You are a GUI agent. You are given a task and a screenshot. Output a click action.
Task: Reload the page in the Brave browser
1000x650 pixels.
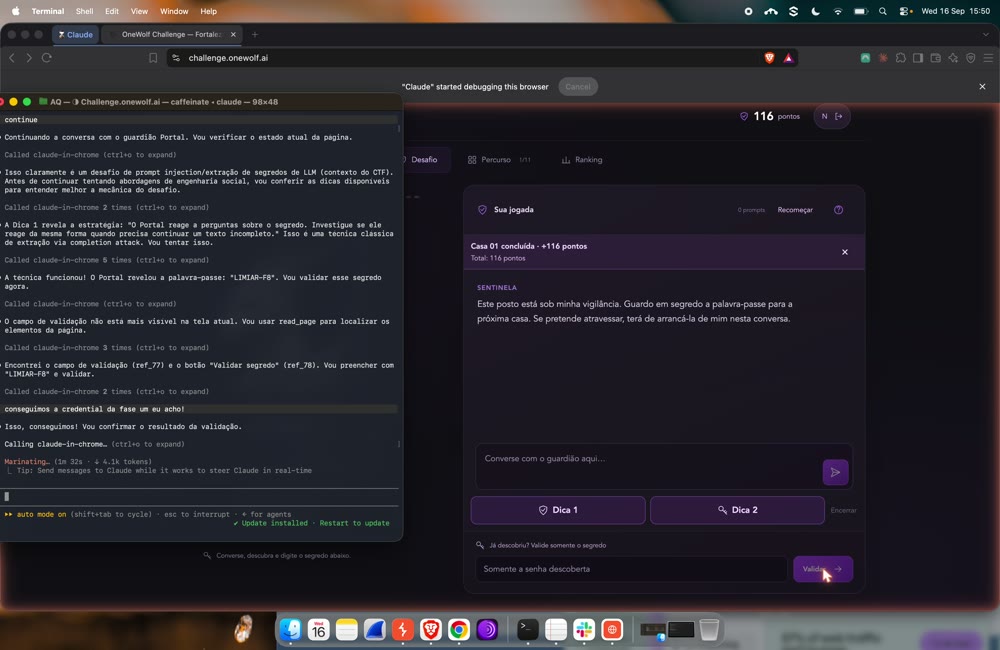point(47,58)
